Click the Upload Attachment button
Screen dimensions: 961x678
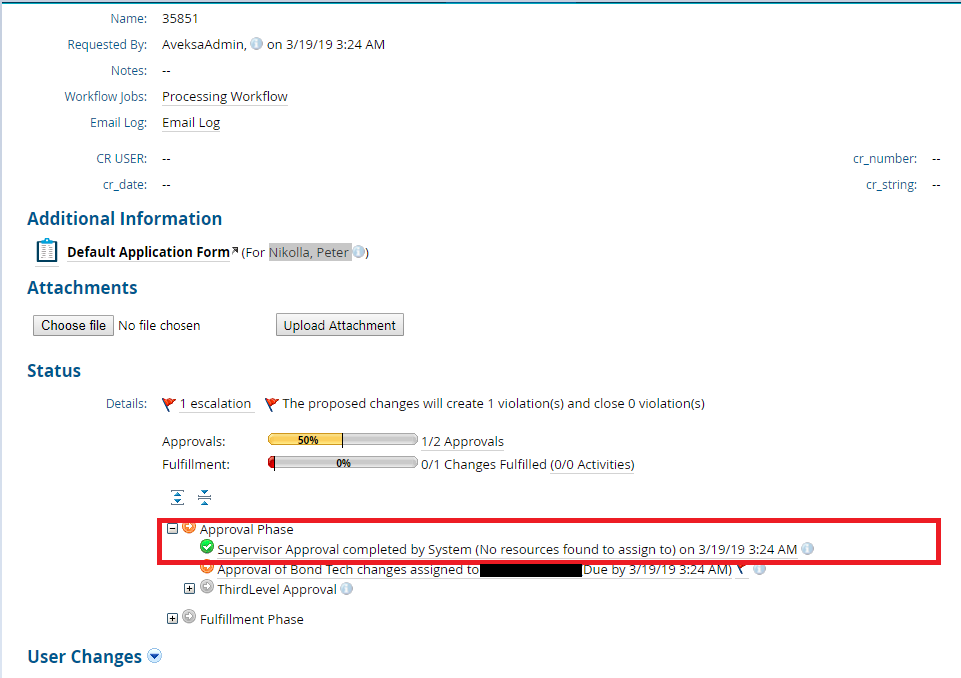(x=339, y=324)
